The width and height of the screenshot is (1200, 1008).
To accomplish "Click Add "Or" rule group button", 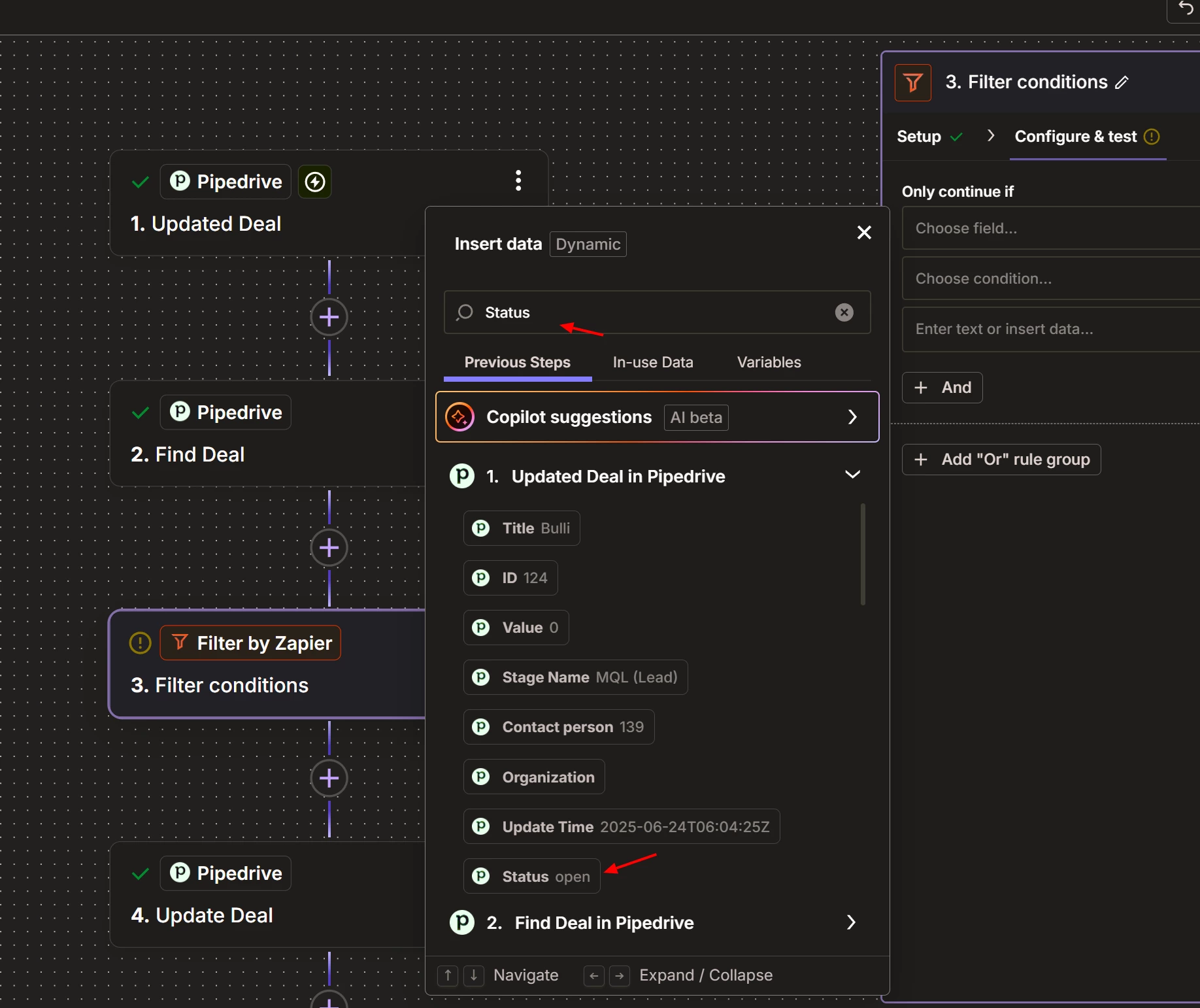I will click(1001, 460).
